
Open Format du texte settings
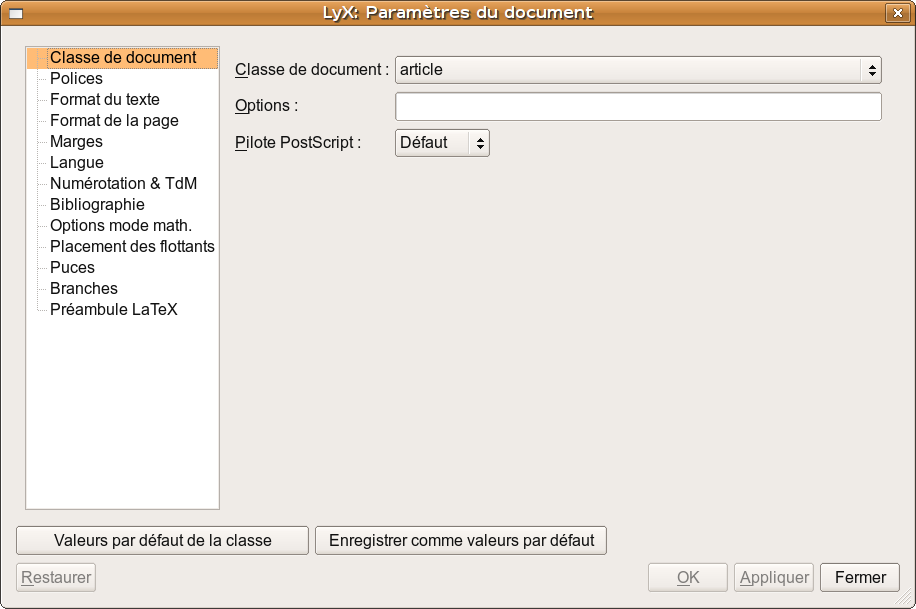coord(104,99)
